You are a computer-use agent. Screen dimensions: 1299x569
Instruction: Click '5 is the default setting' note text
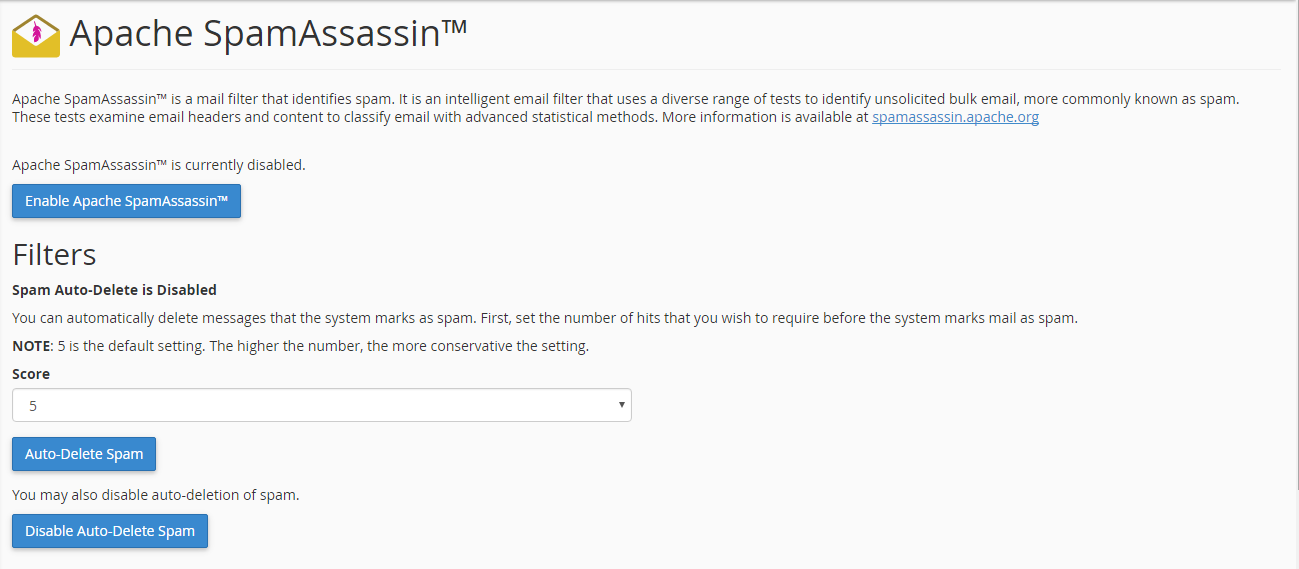(320, 346)
